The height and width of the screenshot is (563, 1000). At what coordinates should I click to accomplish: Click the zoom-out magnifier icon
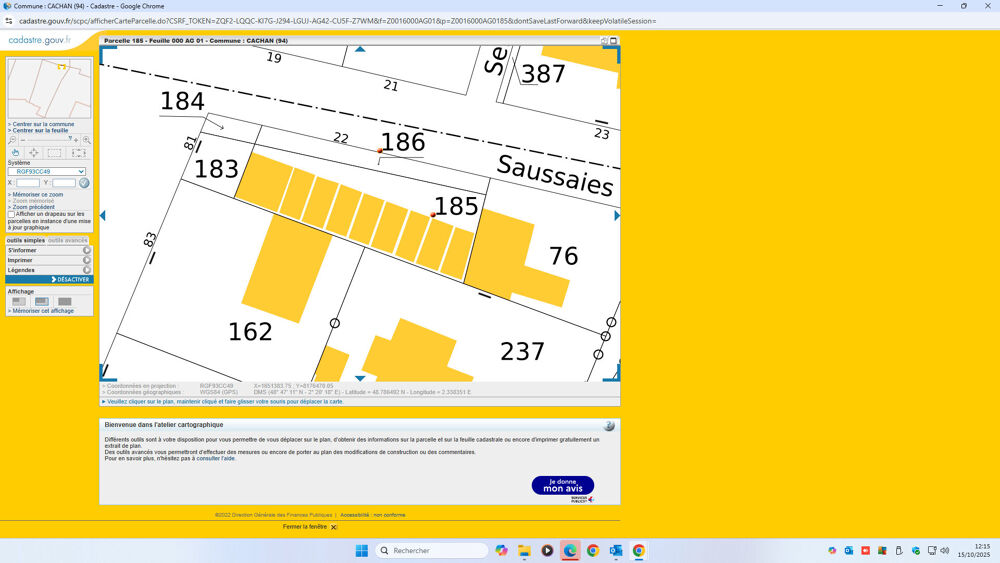click(12, 140)
